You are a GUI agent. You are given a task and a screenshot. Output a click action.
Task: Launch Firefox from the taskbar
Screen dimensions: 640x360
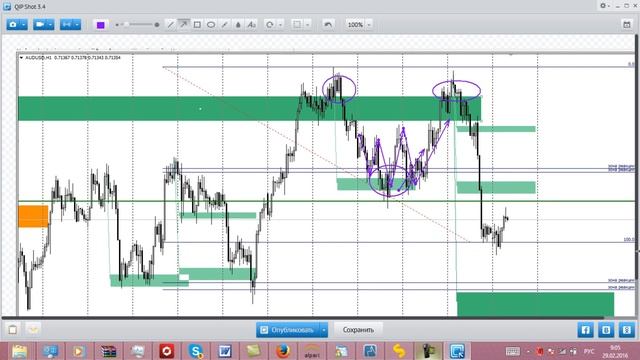(x=283, y=351)
